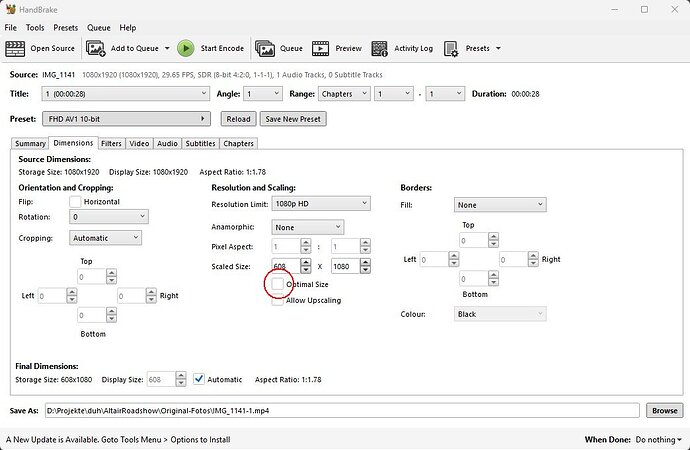Open the border Colour dropdown

click(x=500, y=314)
